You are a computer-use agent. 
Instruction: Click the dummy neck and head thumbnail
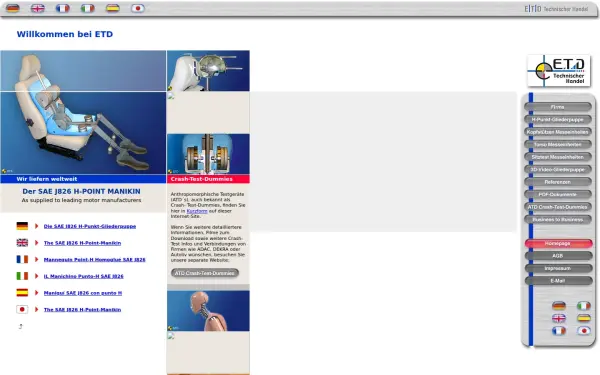coord(208,311)
